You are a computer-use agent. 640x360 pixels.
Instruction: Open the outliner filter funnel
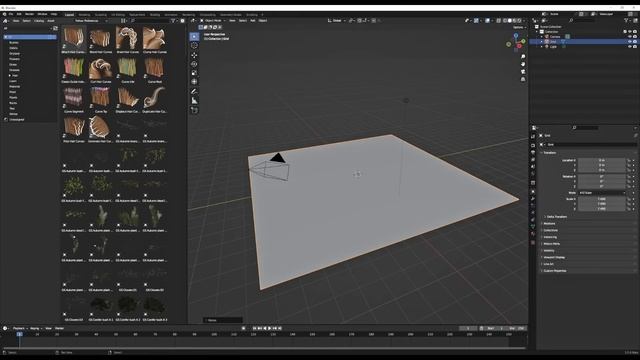point(626,20)
